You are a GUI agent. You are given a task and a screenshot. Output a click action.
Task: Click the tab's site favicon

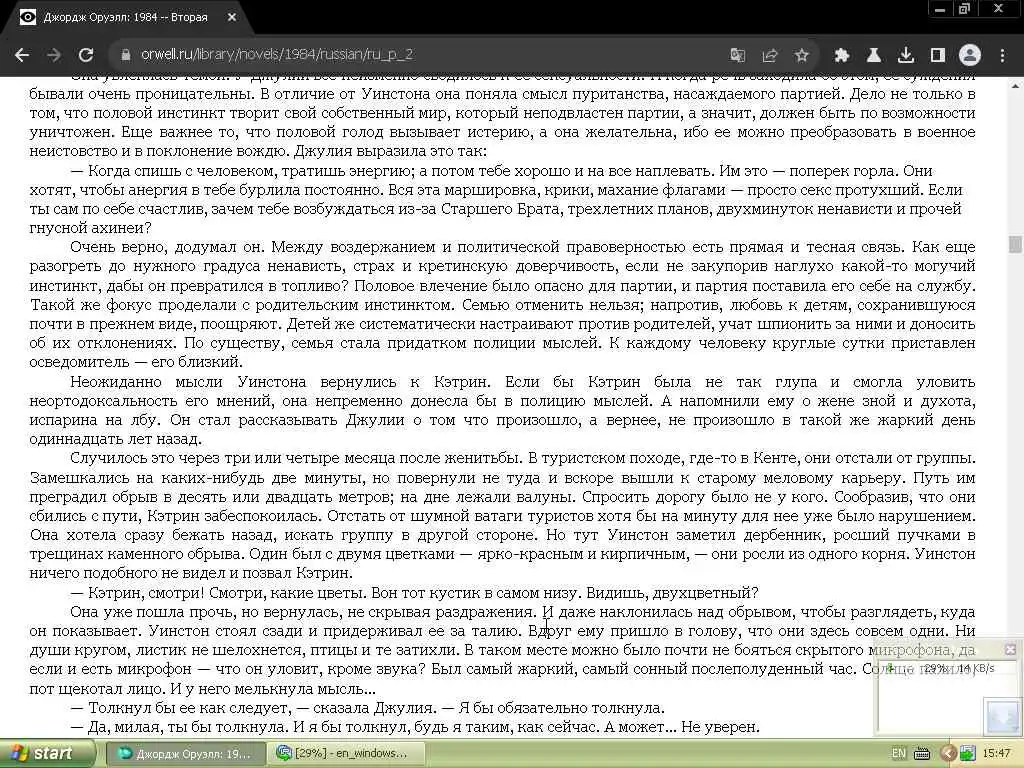click(27, 18)
